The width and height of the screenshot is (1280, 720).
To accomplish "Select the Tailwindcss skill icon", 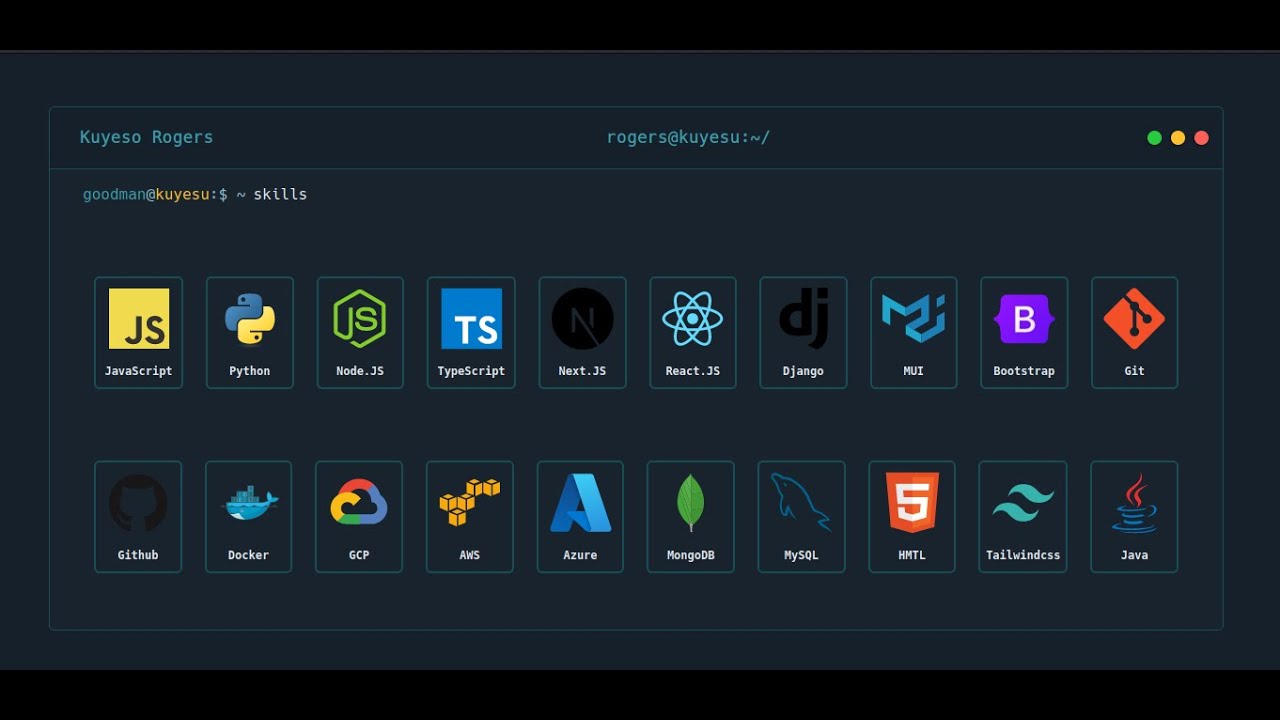I will click(x=1023, y=503).
